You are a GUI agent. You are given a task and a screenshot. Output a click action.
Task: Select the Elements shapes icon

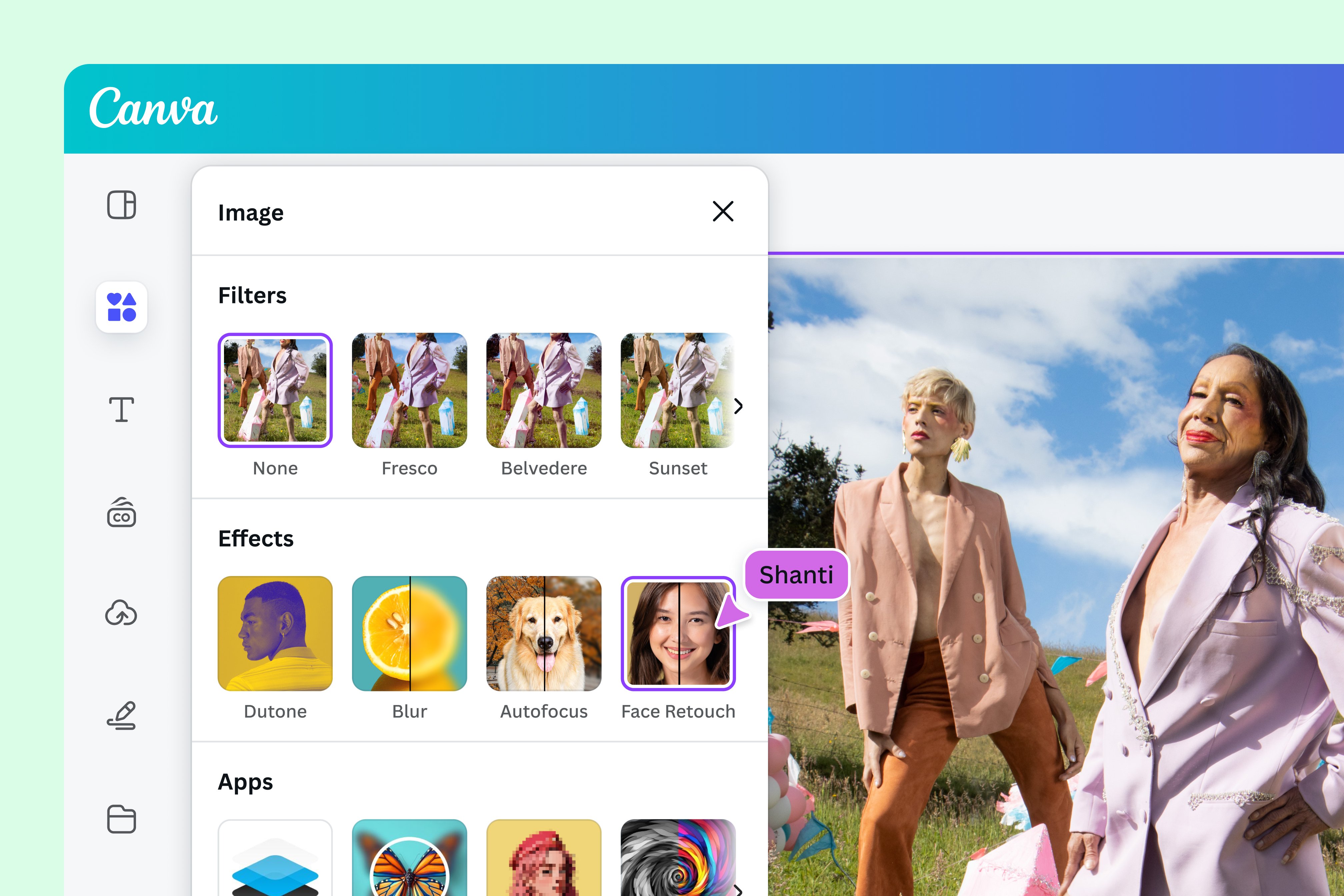[x=121, y=307]
